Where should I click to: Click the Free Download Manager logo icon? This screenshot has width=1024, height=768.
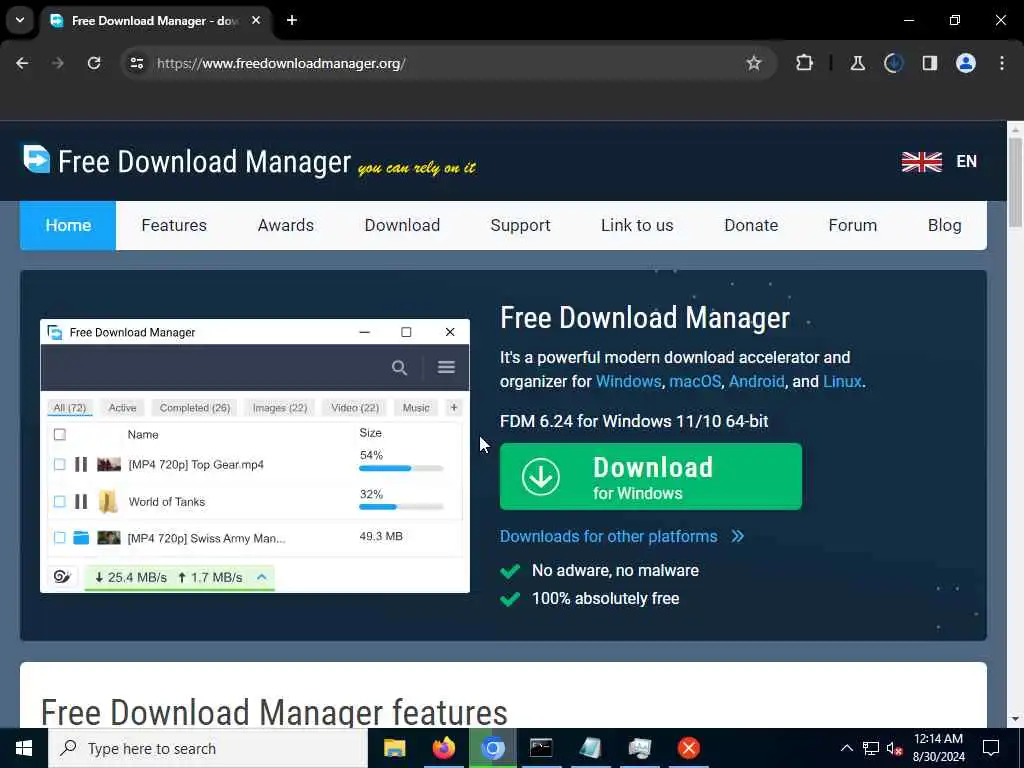pos(37,159)
